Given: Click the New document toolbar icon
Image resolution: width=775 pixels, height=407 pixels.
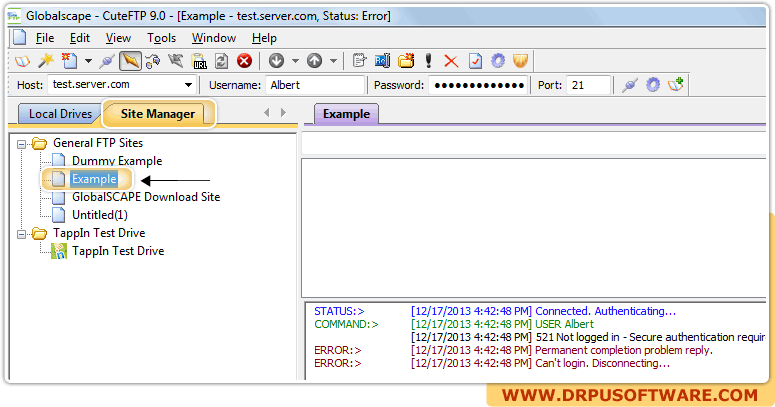Looking at the screenshot, I should pyautogui.click(x=69, y=61).
